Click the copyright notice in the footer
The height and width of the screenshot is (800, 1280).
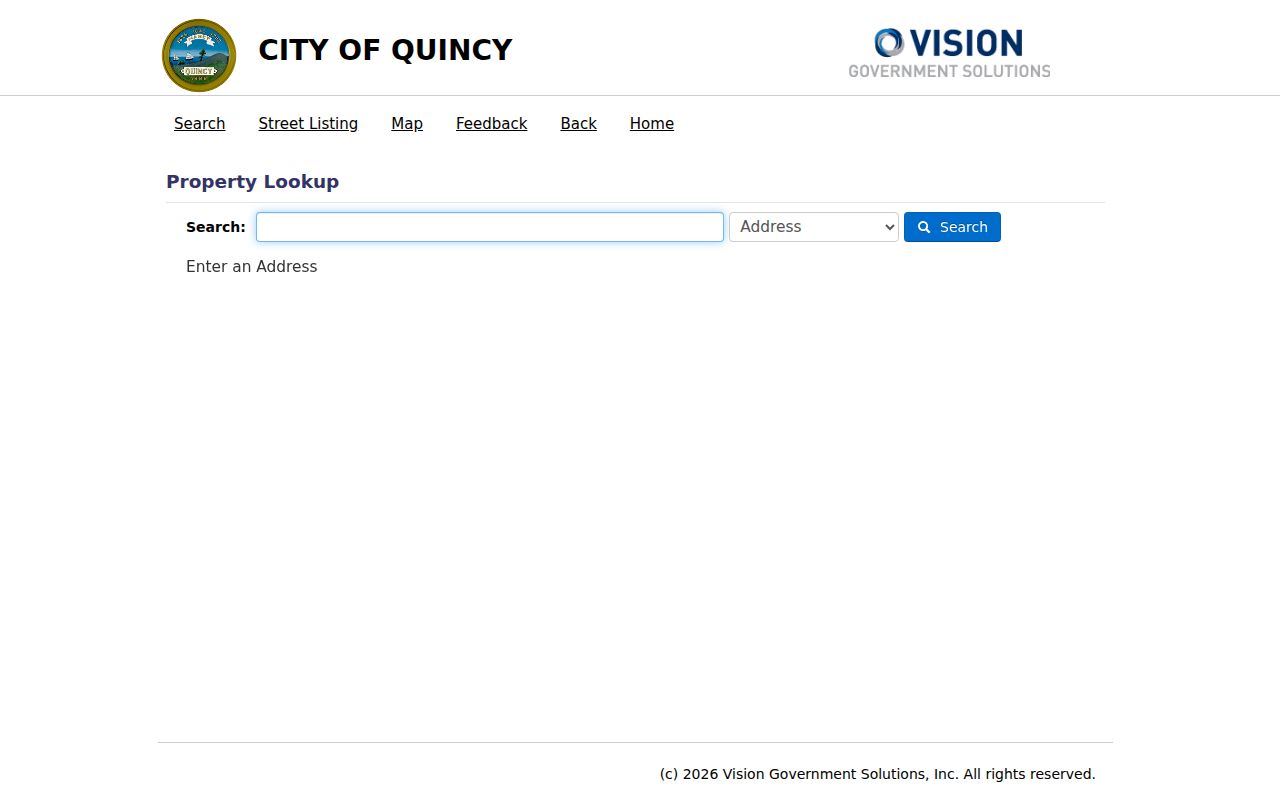[878, 774]
